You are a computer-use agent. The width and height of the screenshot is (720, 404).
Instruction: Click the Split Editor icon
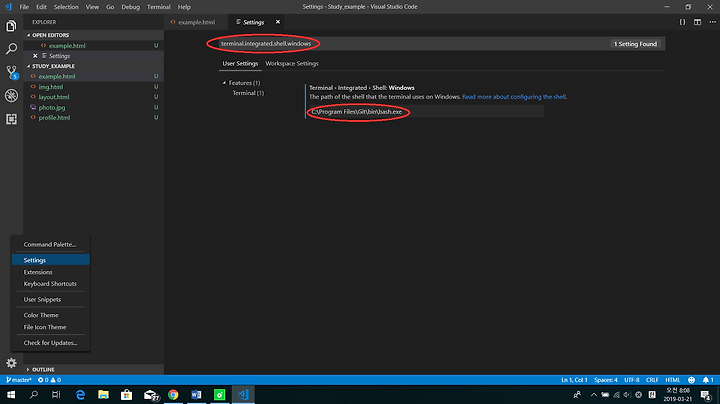click(697, 22)
